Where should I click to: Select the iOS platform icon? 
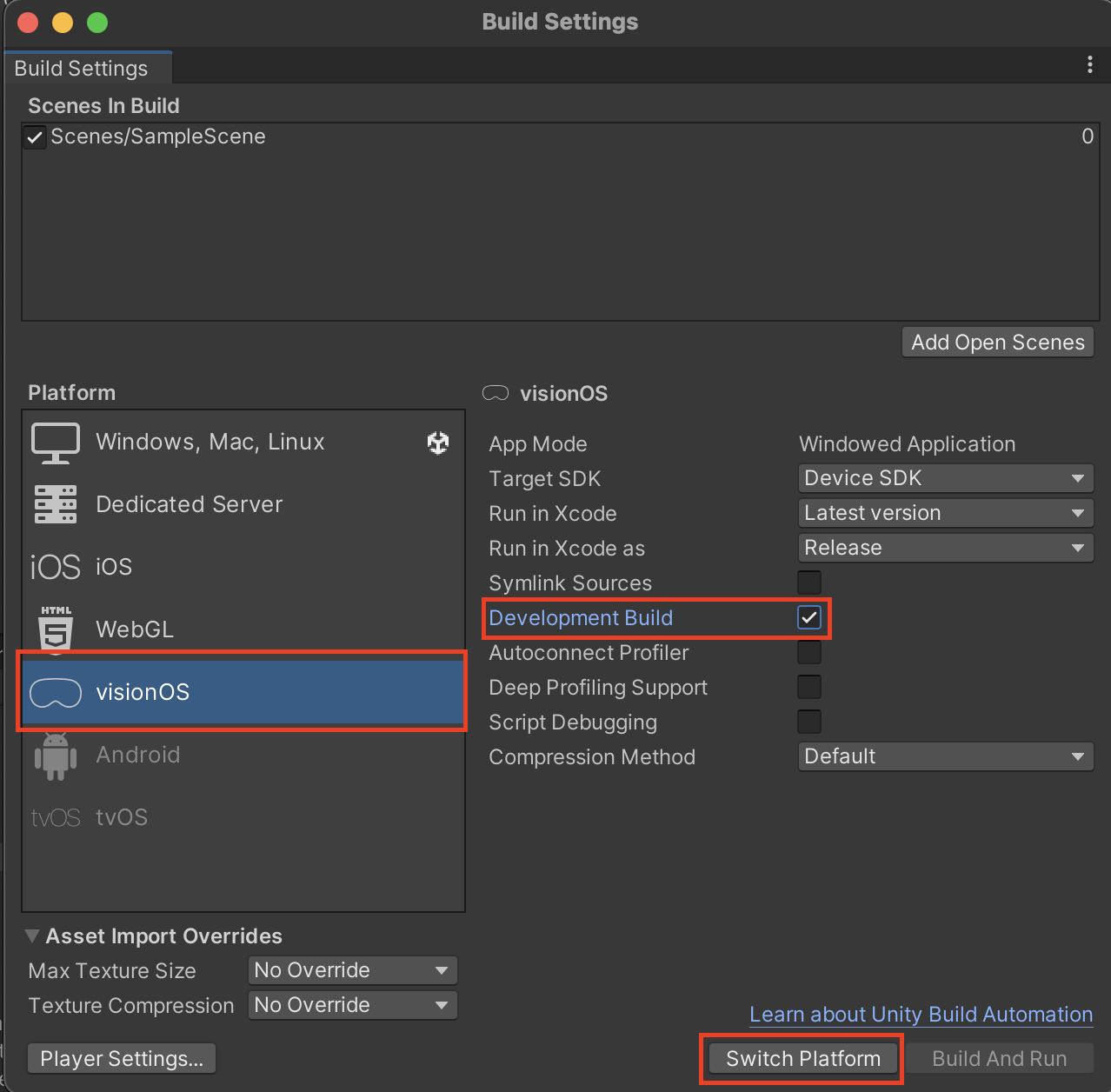tap(55, 566)
